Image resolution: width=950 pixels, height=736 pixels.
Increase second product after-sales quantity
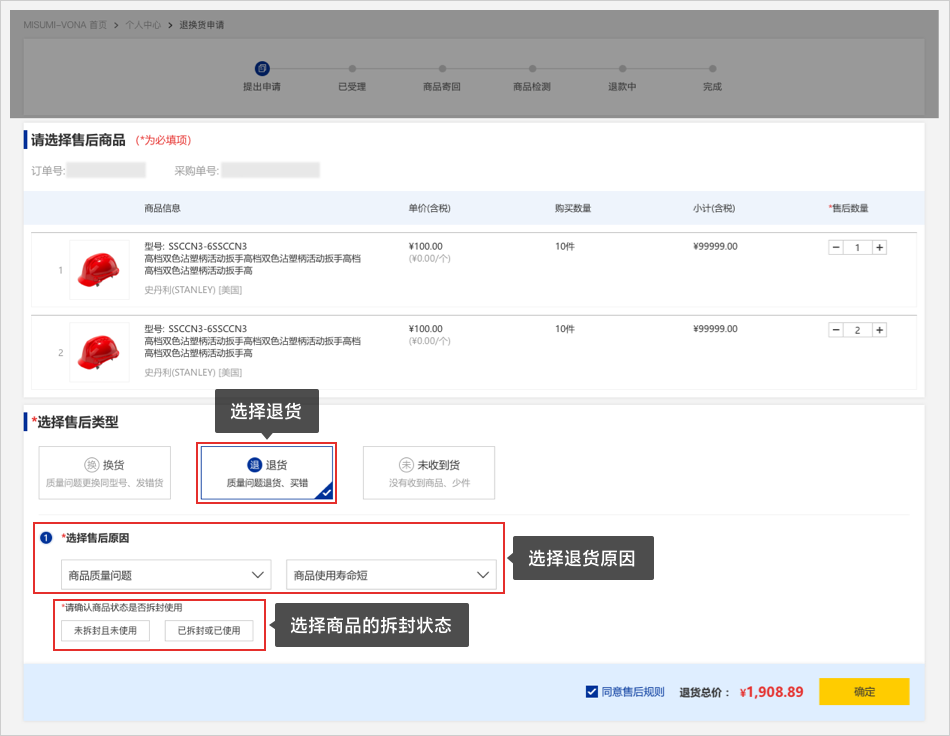click(x=879, y=330)
